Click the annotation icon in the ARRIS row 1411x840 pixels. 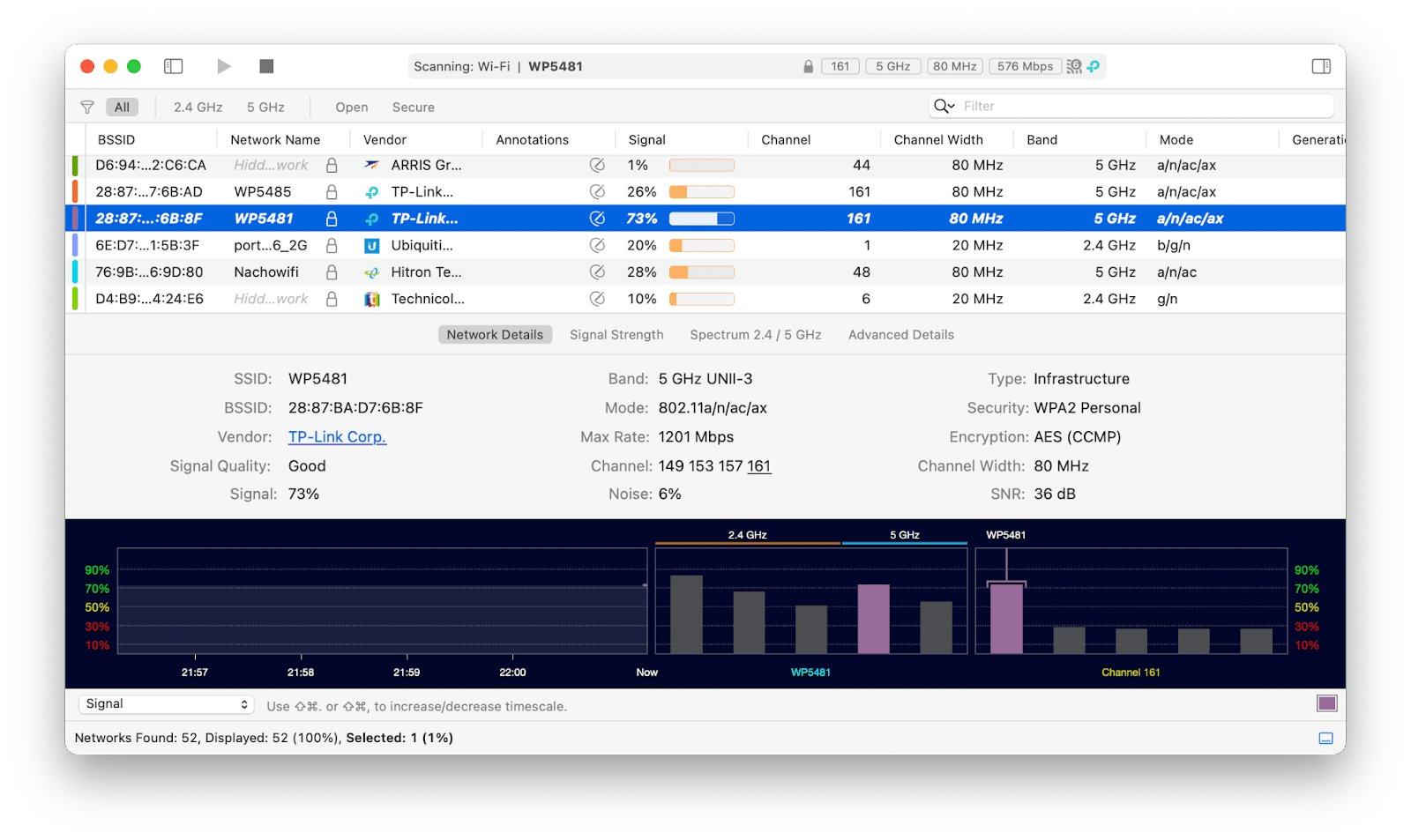coord(597,166)
